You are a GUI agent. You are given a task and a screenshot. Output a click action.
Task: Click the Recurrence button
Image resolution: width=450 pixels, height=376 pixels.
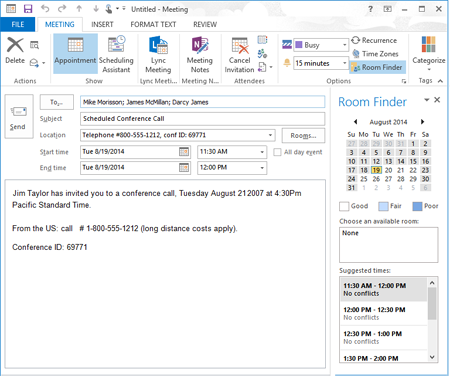[x=374, y=40]
